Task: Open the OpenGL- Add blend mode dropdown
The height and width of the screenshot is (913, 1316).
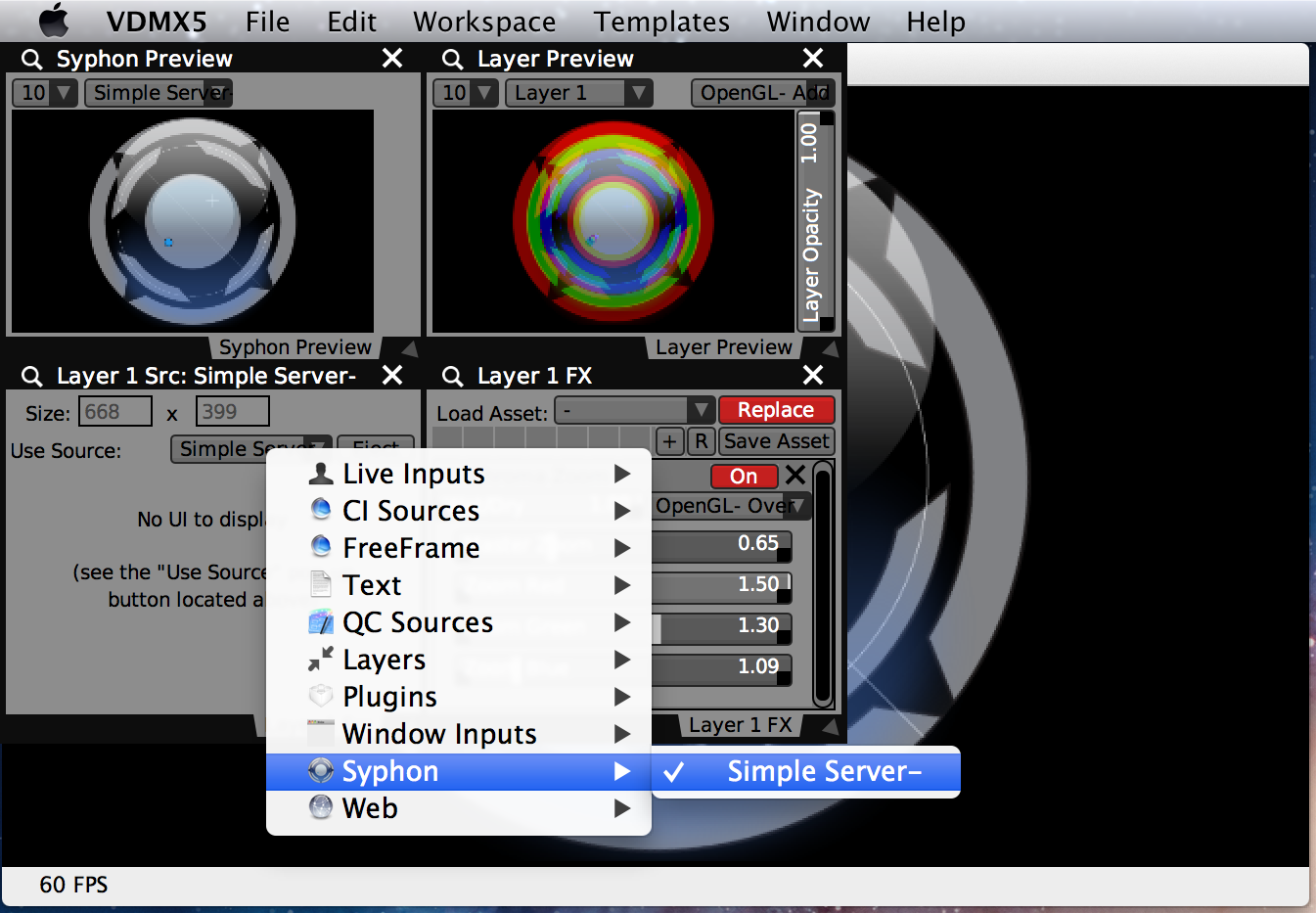Action: pyautogui.click(x=762, y=92)
